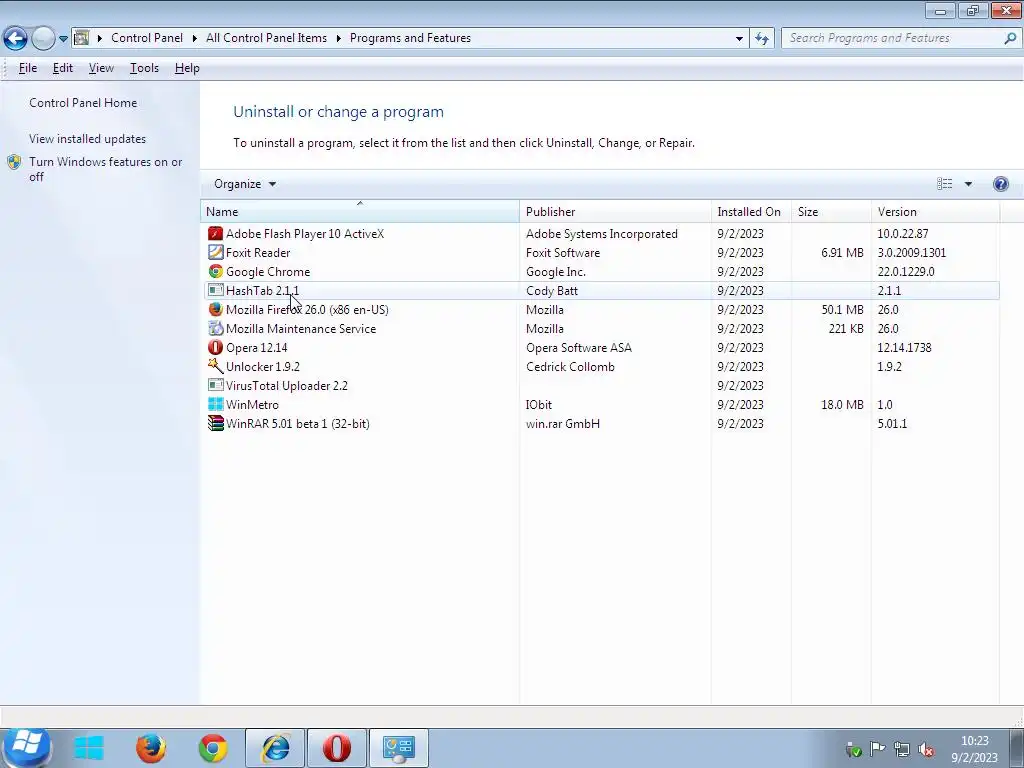
Task: Go to Control Panel Home
Action: point(83,103)
